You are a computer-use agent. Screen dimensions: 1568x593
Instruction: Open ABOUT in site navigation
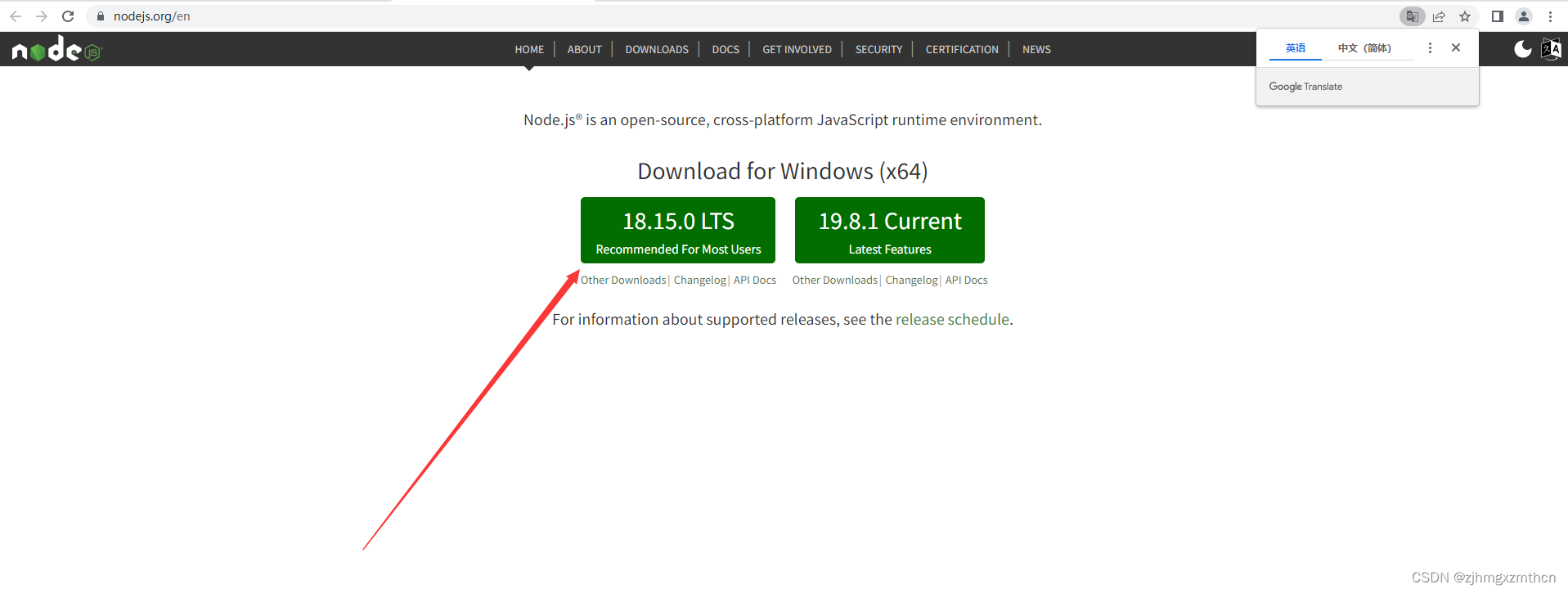click(584, 49)
